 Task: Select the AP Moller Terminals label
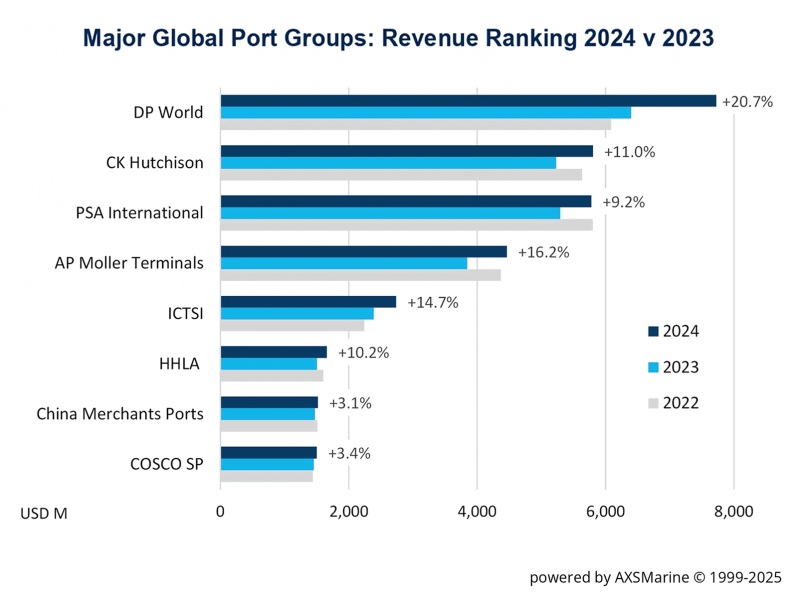tap(129, 263)
